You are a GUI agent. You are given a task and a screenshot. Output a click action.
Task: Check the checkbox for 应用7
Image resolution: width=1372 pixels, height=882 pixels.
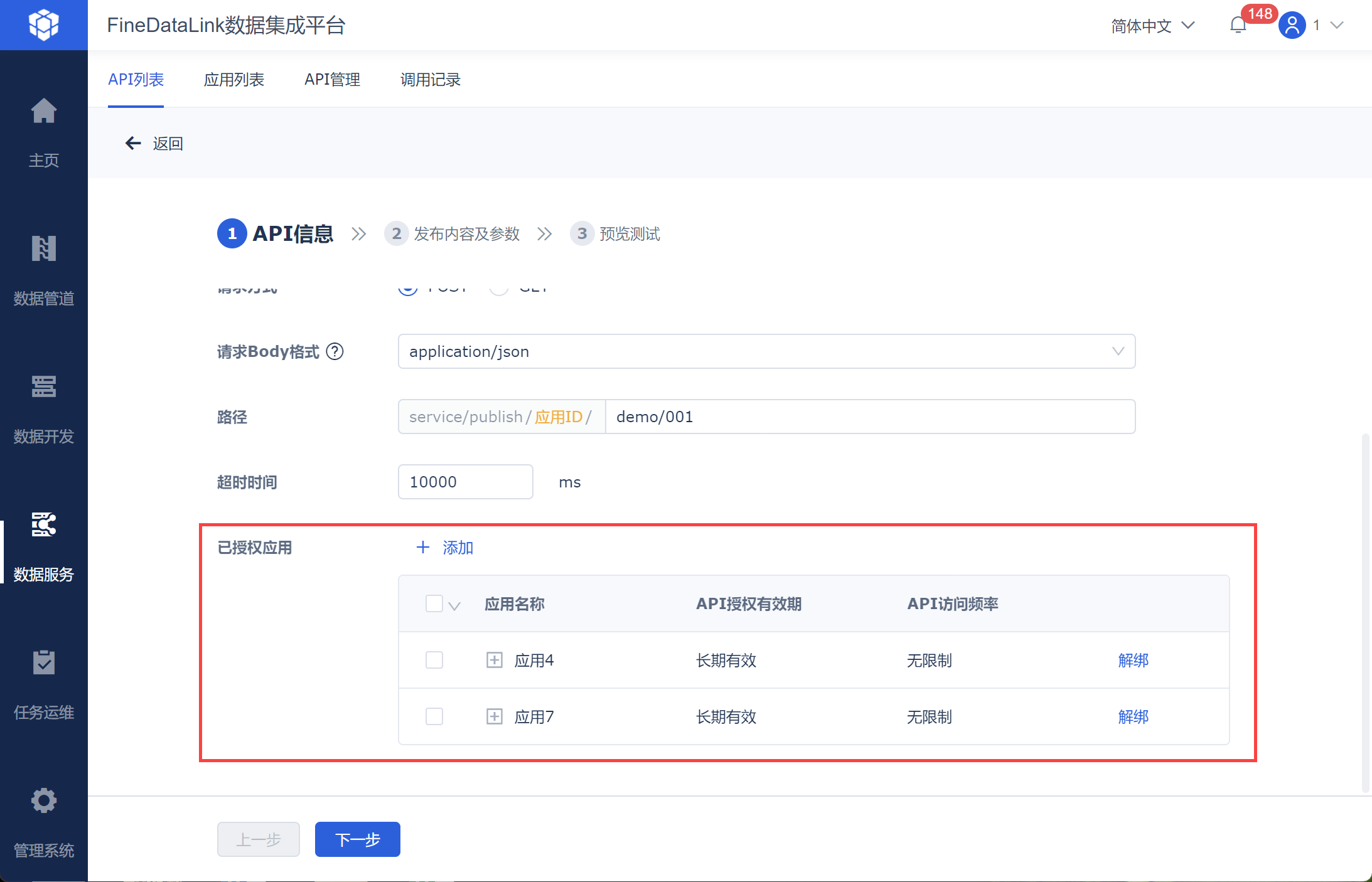(x=434, y=716)
